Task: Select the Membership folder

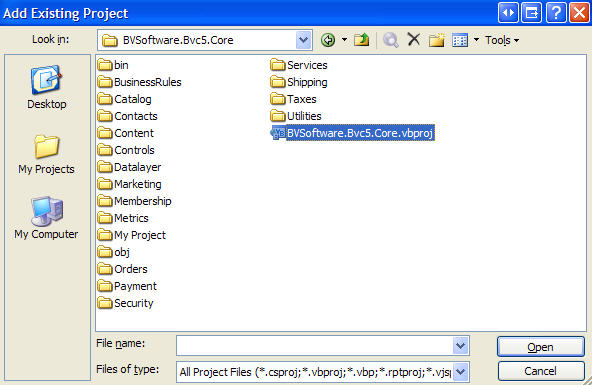Action: point(134,201)
